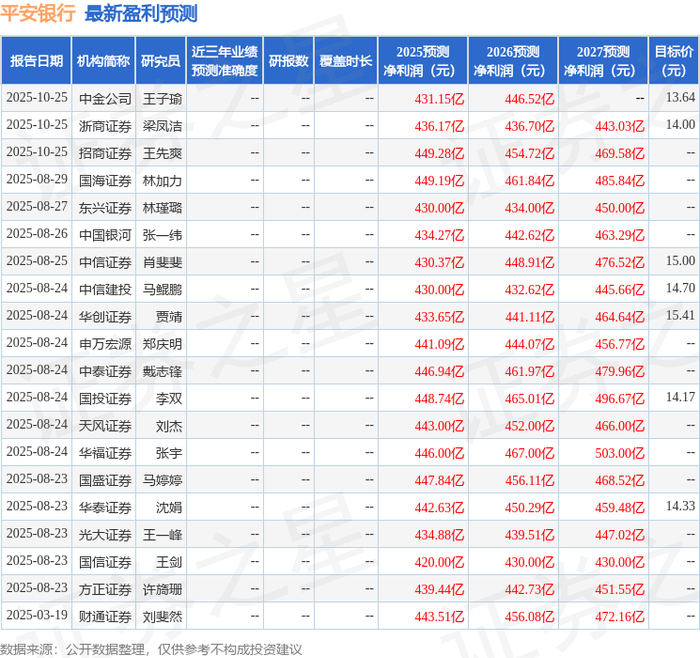Screen dimensions: 700x658
Task: Click the 2025-08-26 report date
Action: [x=37, y=233]
